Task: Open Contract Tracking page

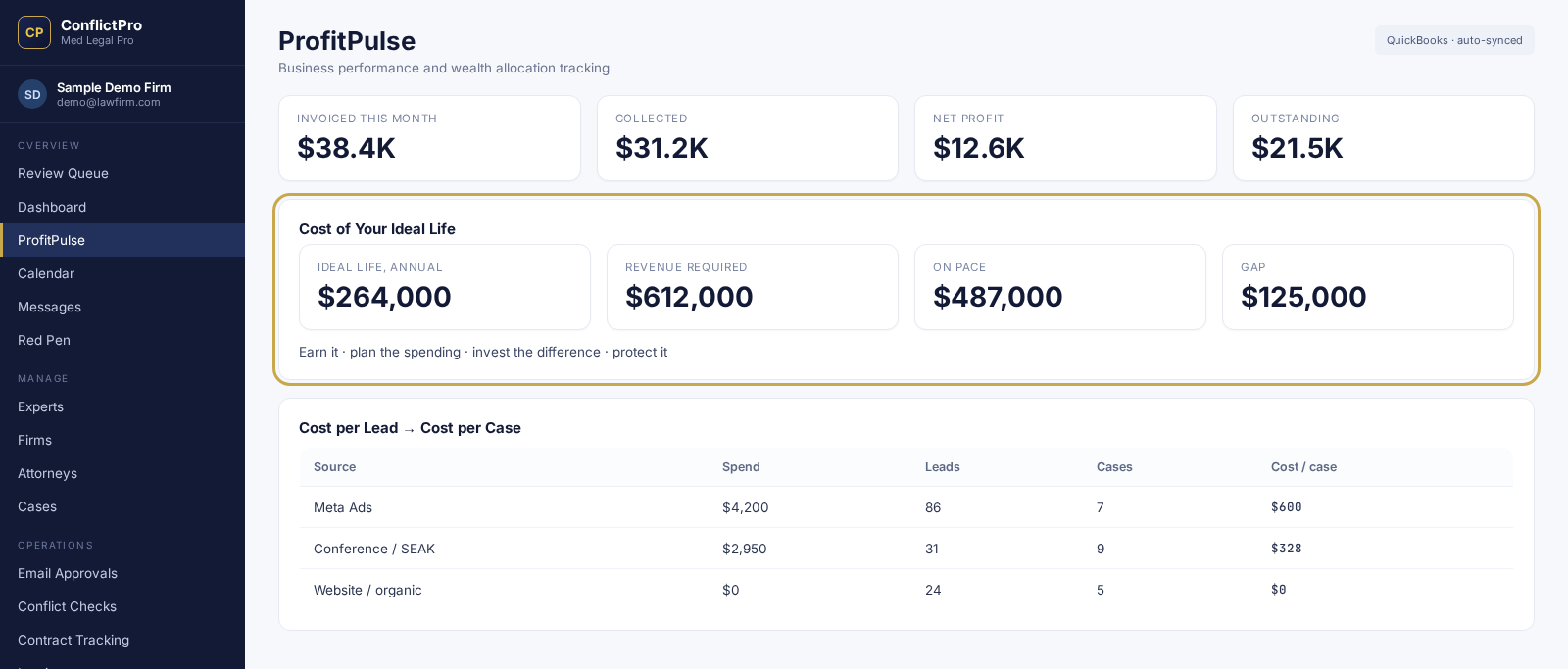Action: pyautogui.click(x=122, y=640)
